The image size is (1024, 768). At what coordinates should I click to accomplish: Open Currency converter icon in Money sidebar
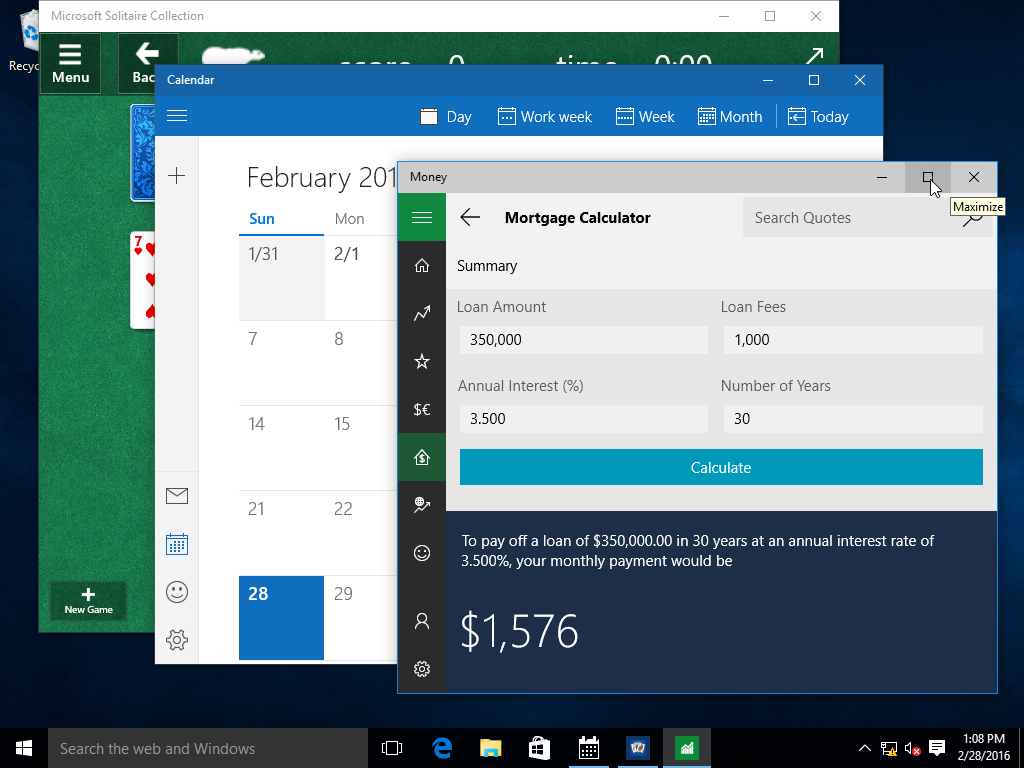422,409
